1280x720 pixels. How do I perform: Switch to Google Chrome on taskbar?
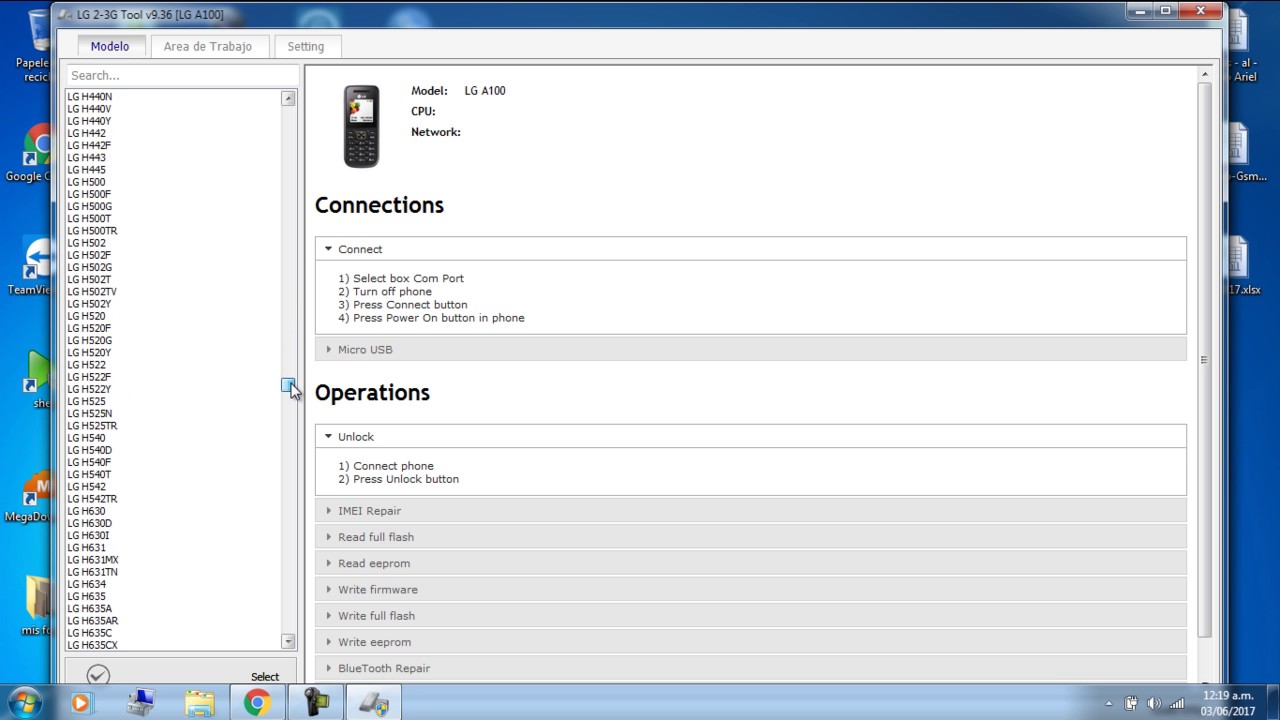(257, 703)
